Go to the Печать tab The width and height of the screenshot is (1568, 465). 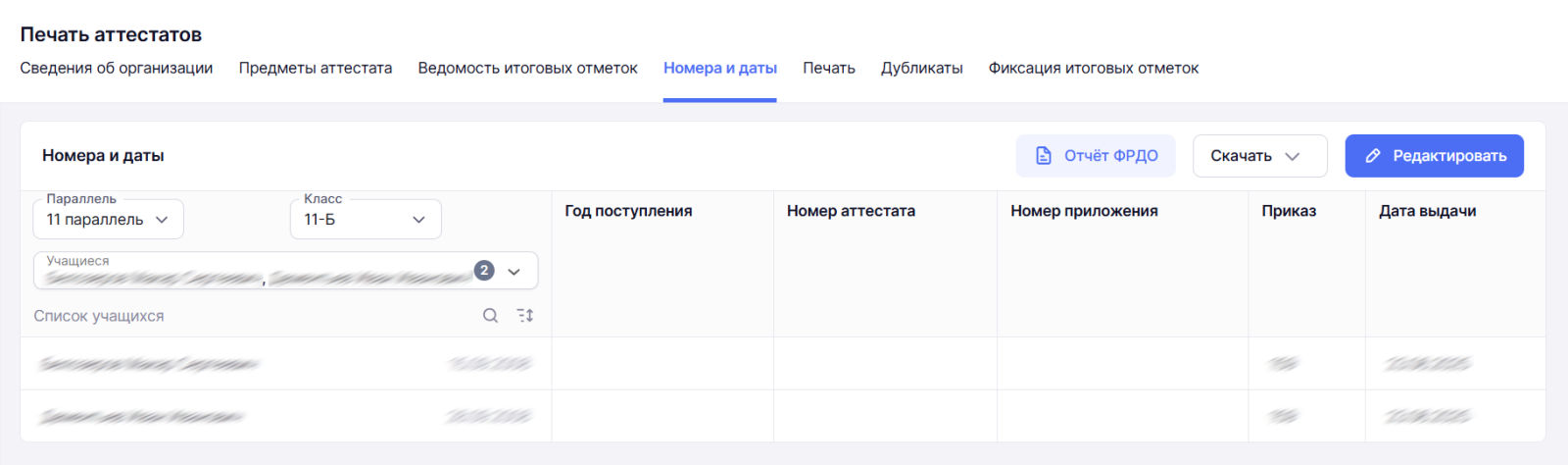click(828, 68)
